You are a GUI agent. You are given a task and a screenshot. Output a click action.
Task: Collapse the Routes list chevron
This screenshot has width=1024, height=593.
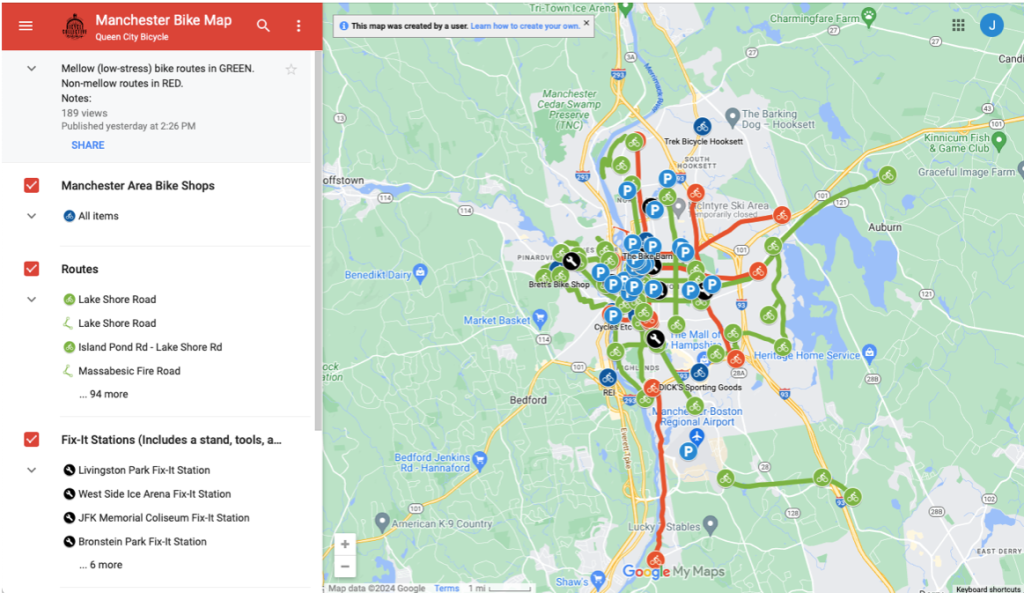pos(31,300)
